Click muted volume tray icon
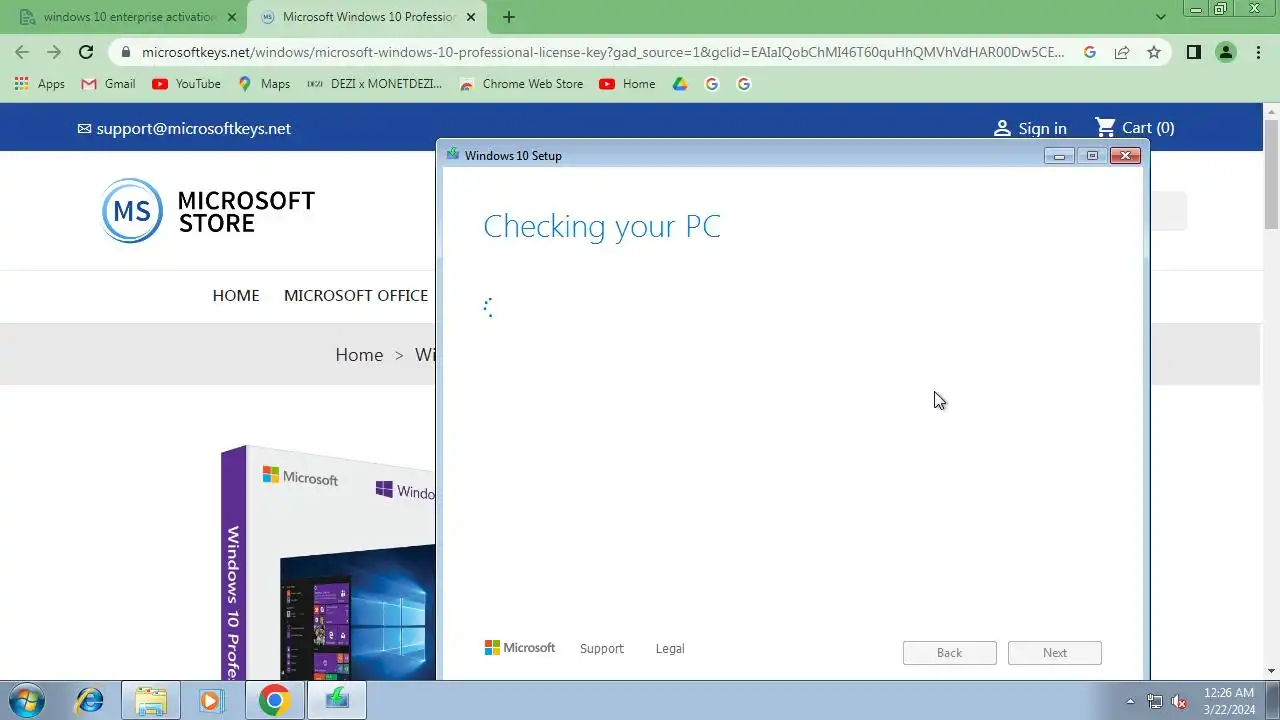The image size is (1280, 720). 1179,701
